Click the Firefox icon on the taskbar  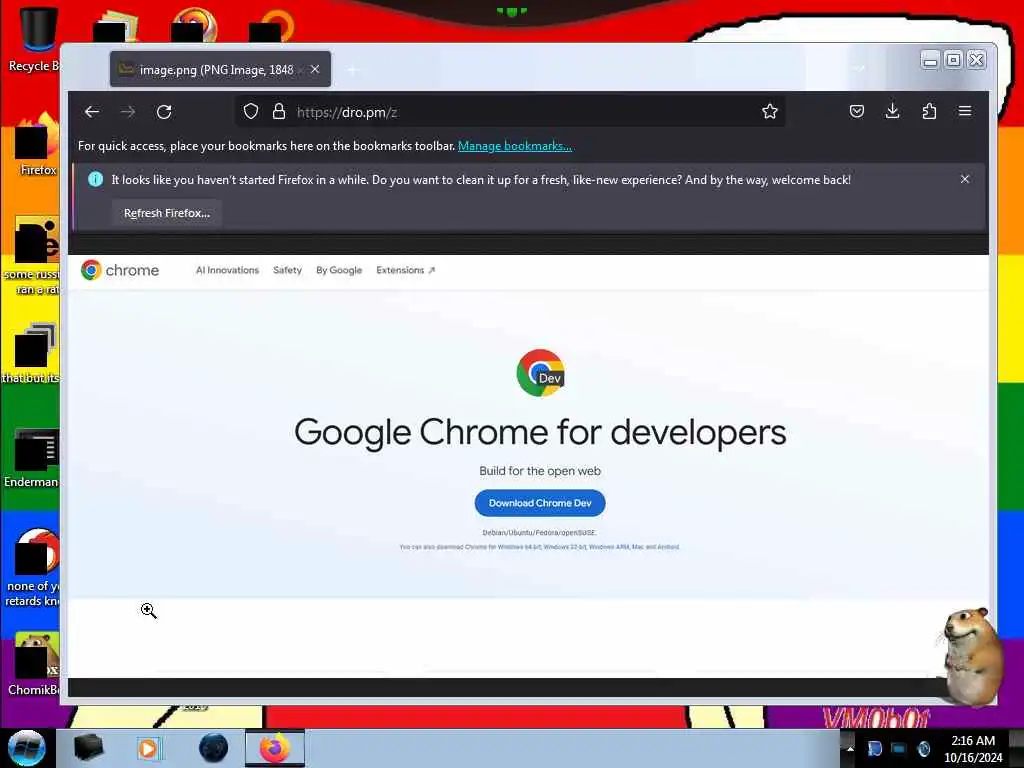pyautogui.click(x=275, y=748)
